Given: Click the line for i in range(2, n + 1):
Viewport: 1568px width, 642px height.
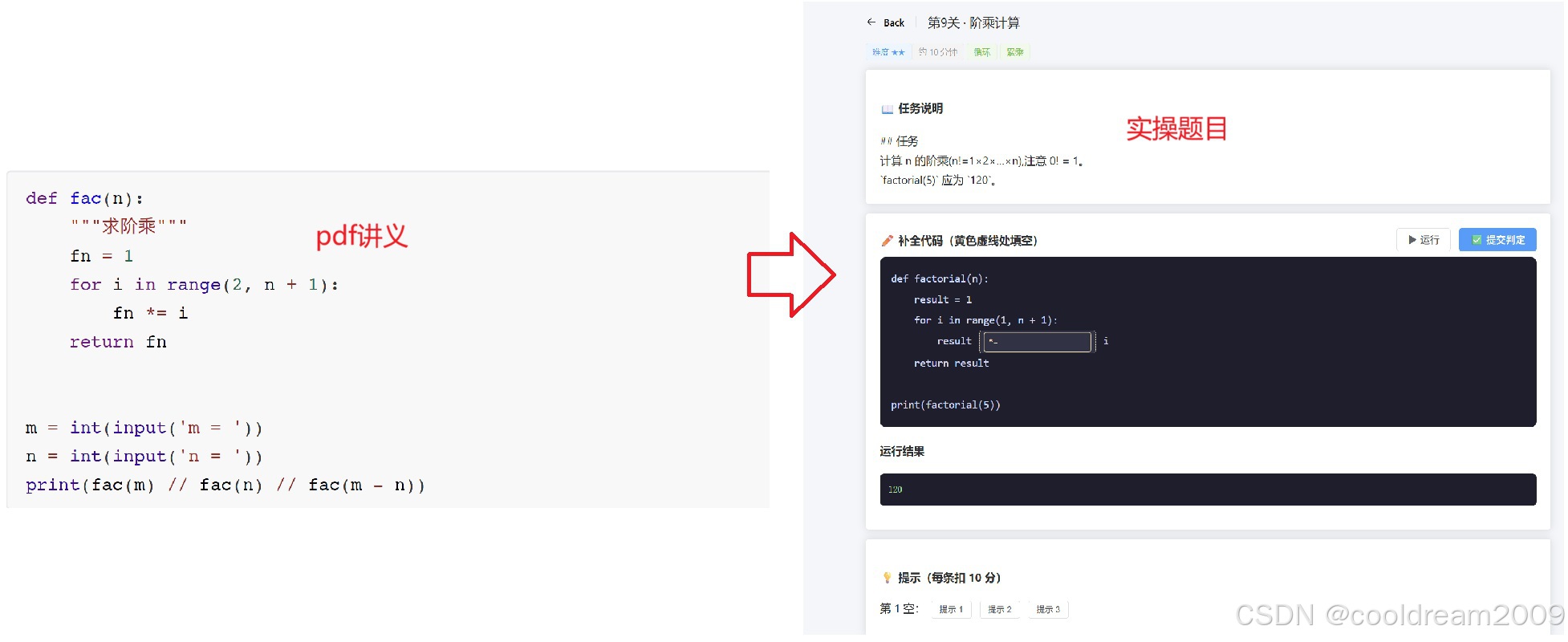Looking at the screenshot, I should tap(204, 285).
